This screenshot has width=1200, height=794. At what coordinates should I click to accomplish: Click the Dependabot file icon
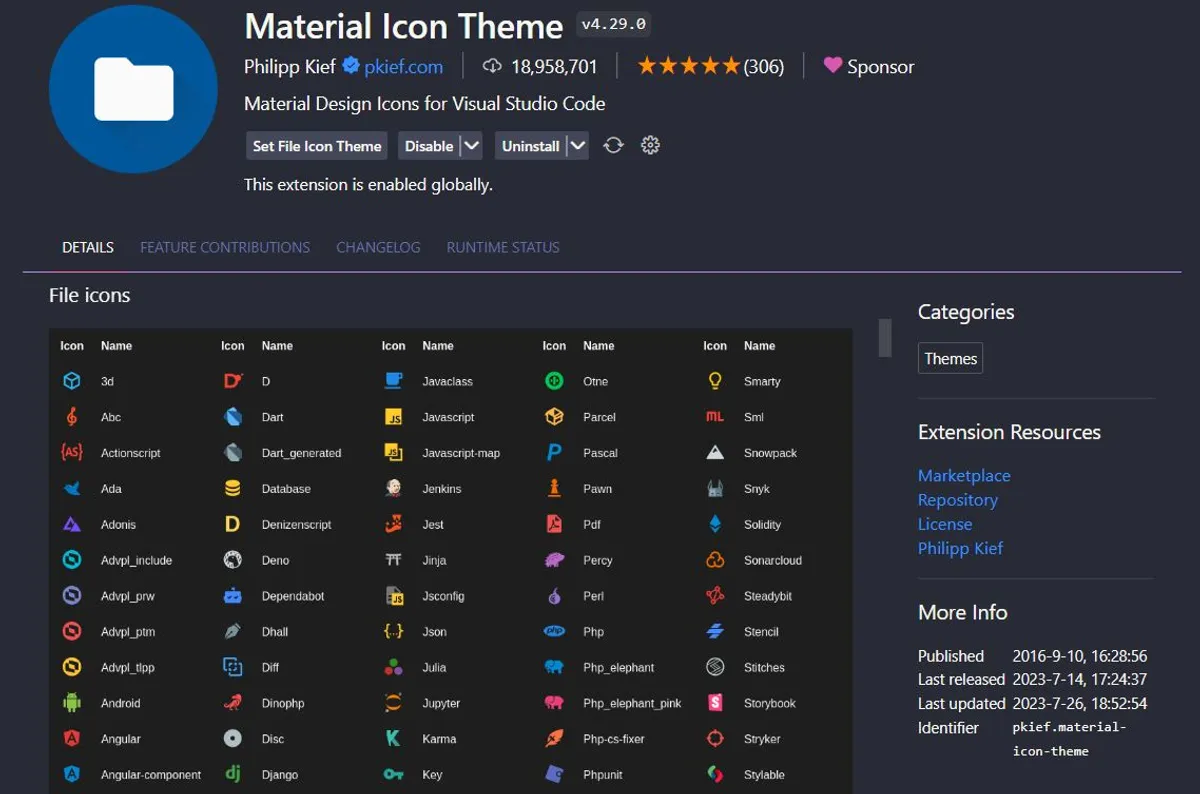tap(233, 596)
